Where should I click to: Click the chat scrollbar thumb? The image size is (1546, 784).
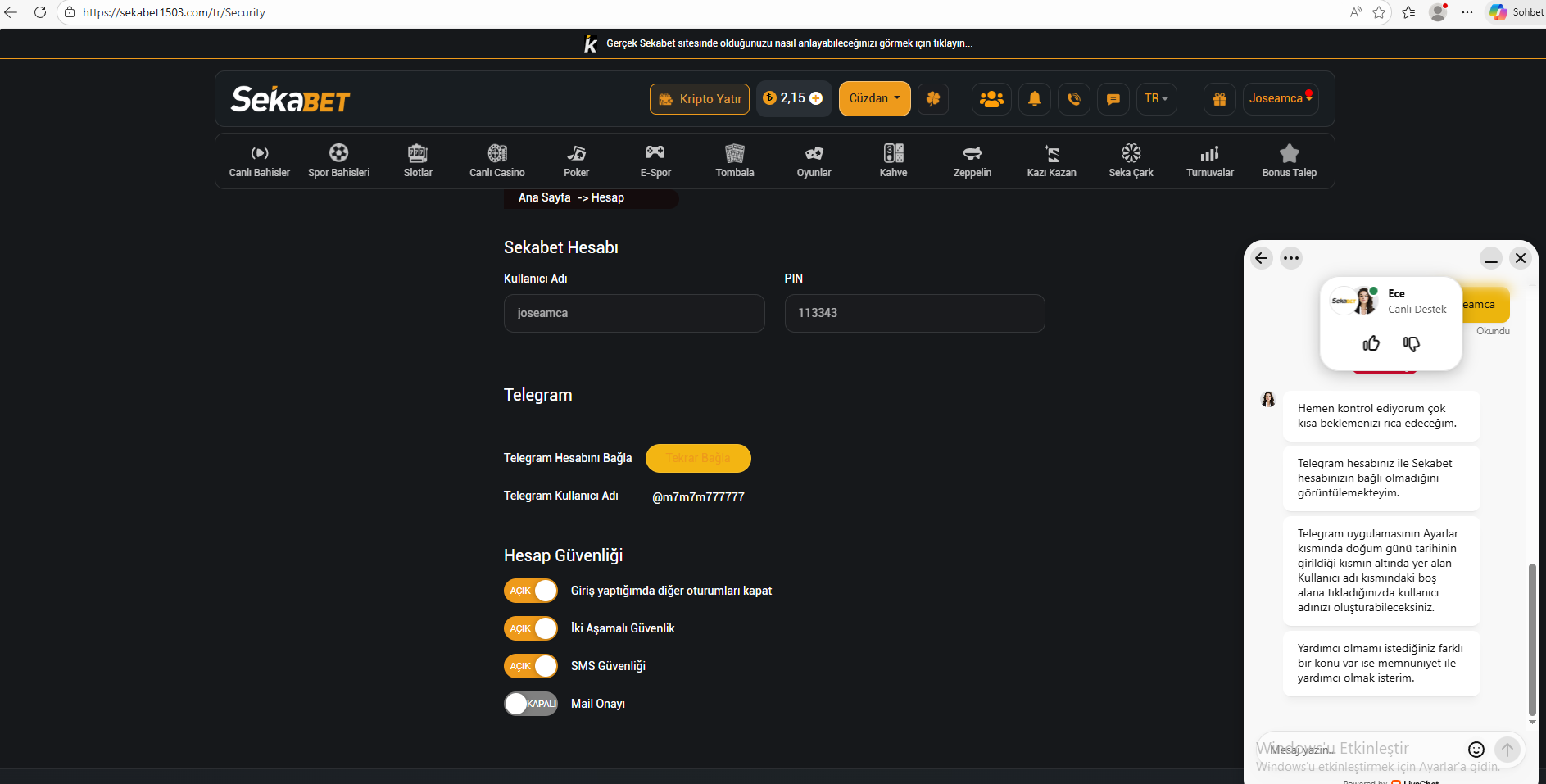pos(1532,640)
